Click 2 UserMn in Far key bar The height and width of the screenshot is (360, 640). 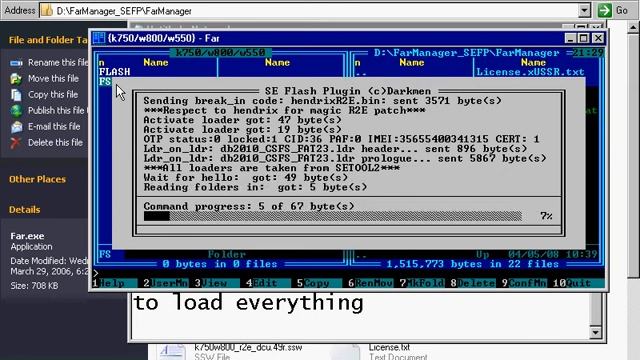point(166,283)
